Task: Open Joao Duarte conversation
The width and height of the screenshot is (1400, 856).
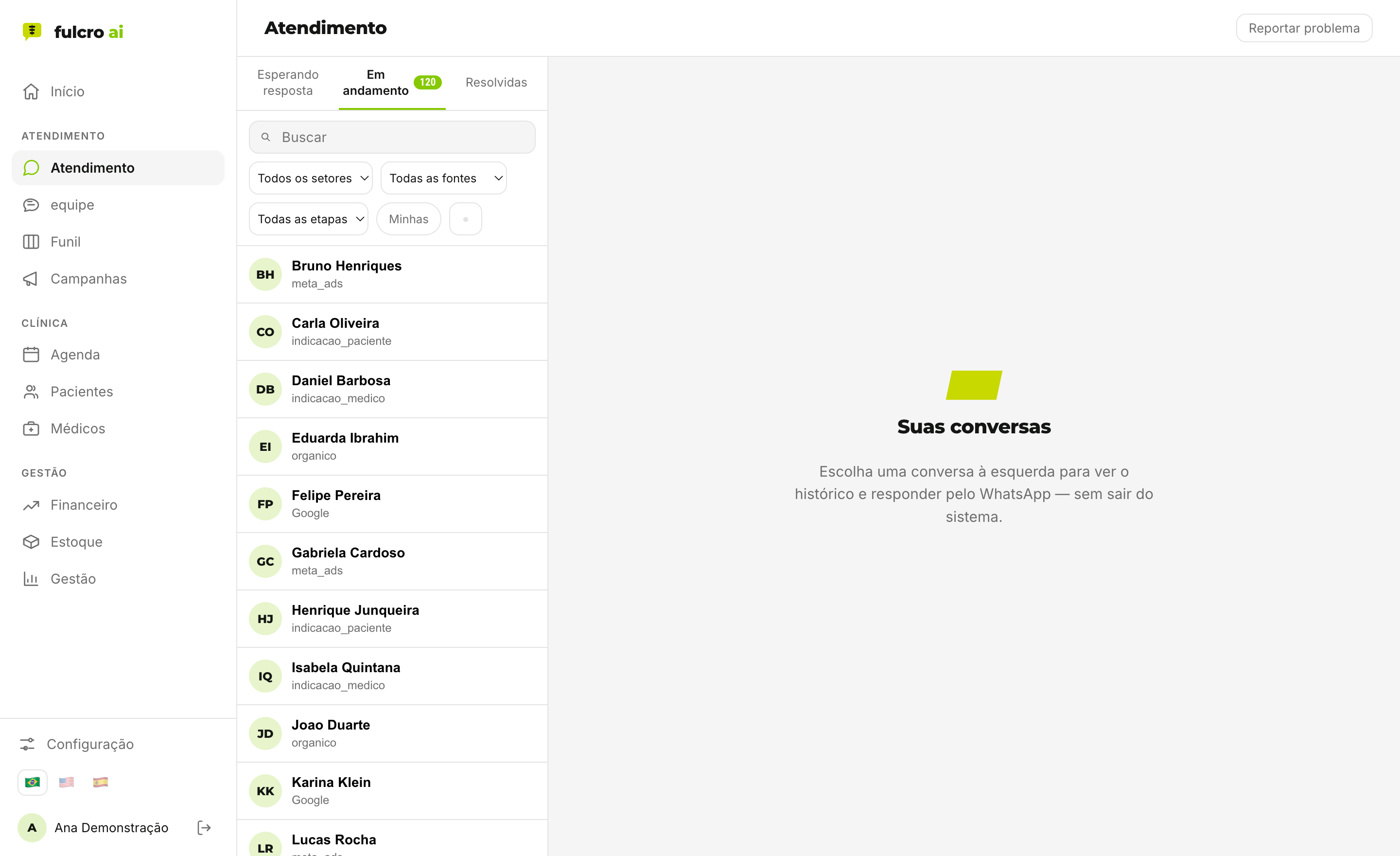Action: (x=392, y=733)
